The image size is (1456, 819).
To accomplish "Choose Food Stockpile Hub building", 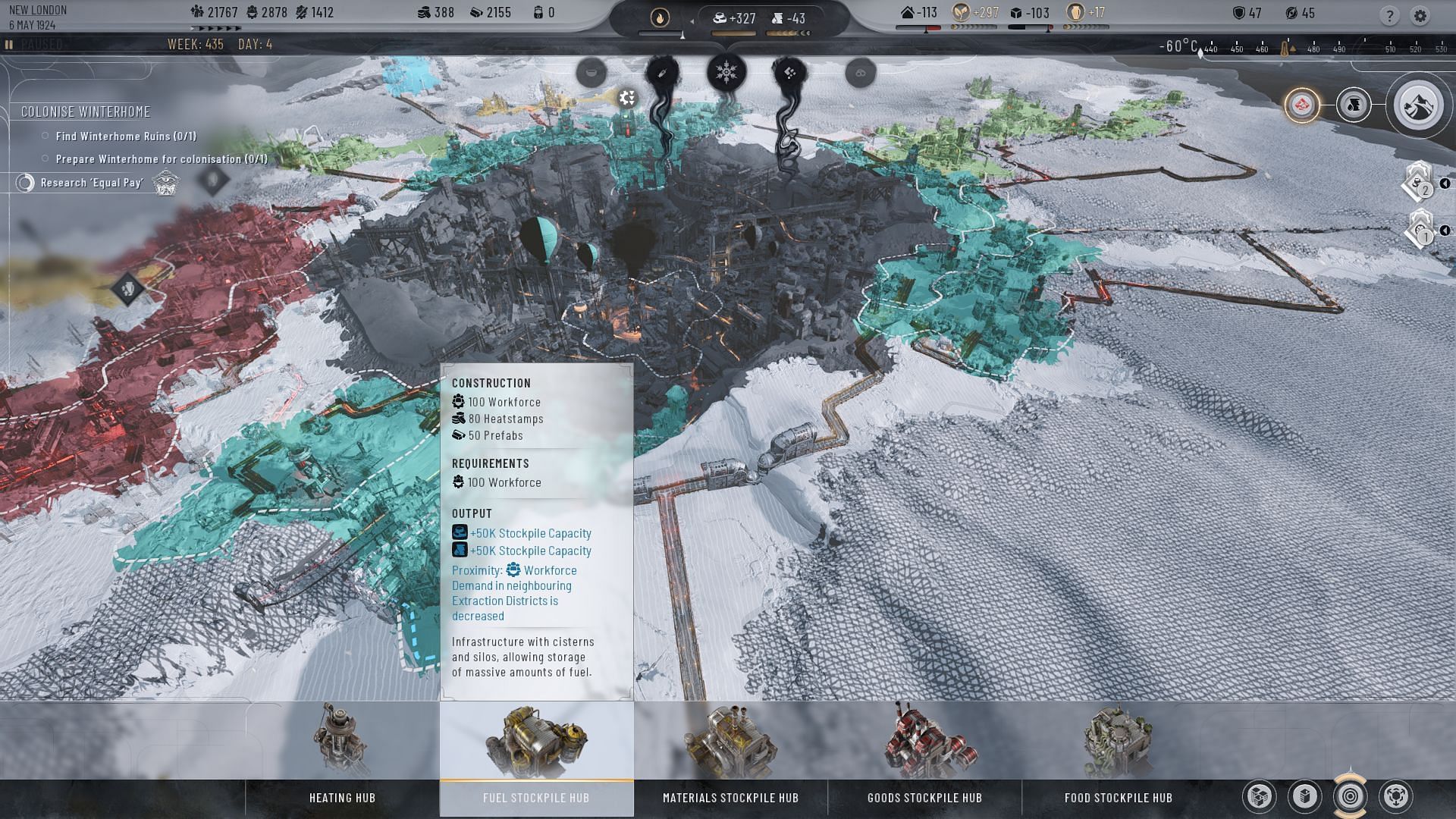I will click(1118, 798).
